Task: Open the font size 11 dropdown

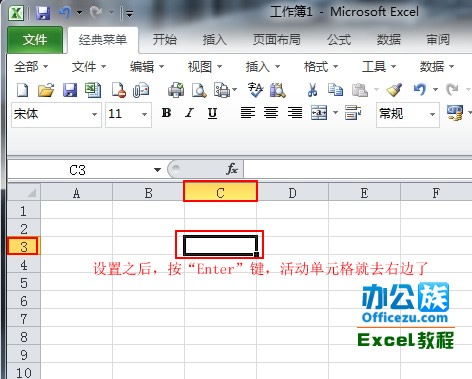Action: point(144,114)
